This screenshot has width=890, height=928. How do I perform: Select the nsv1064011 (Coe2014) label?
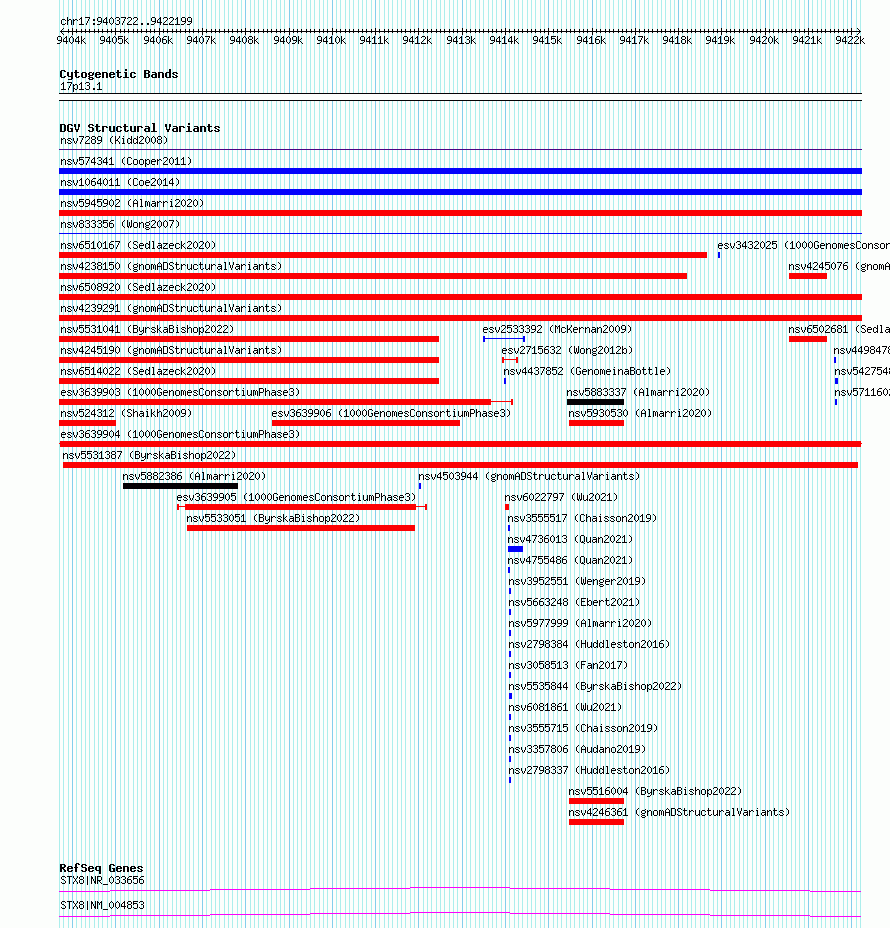tap(120, 182)
